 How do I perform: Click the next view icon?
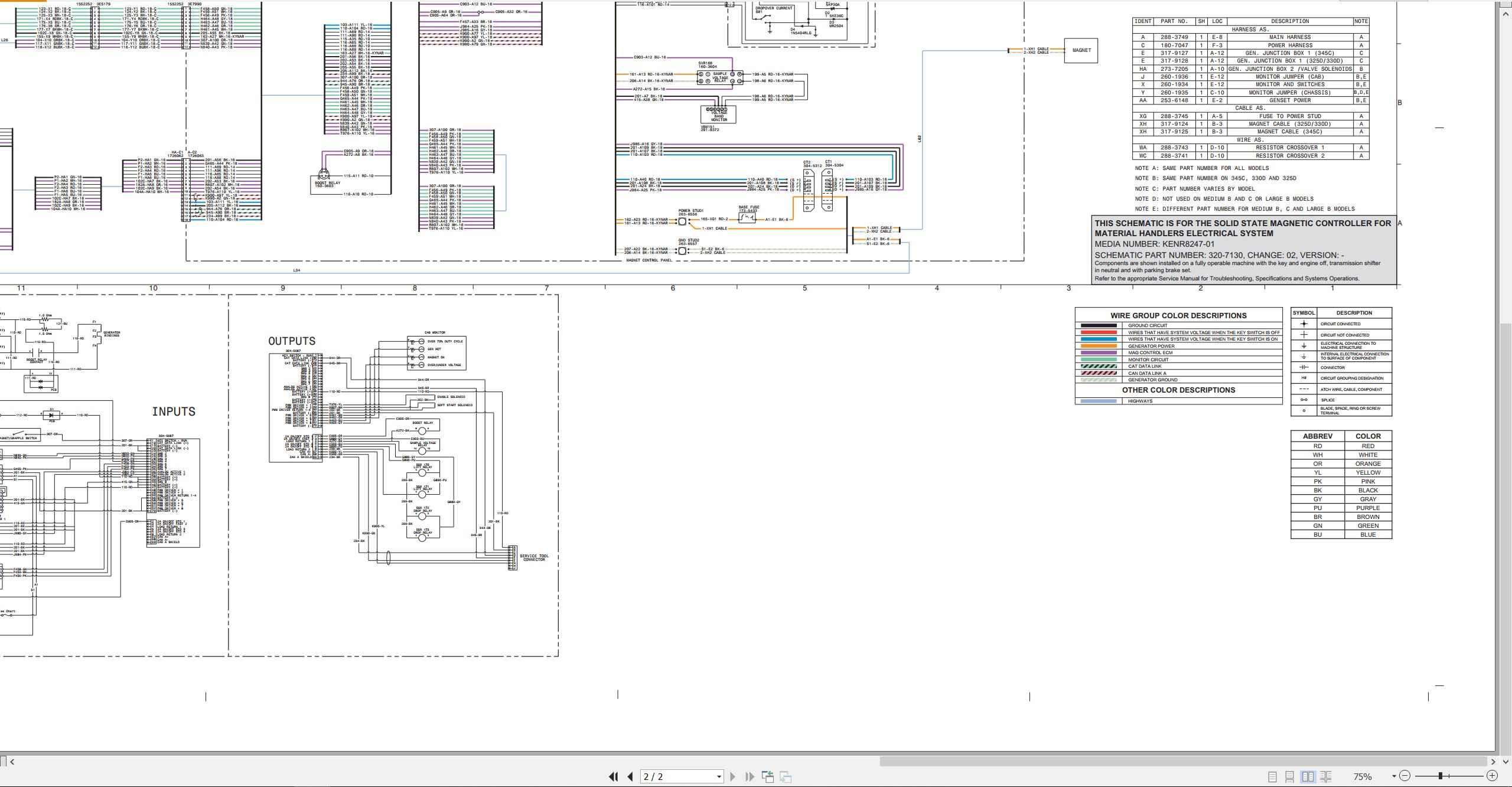tap(786, 777)
